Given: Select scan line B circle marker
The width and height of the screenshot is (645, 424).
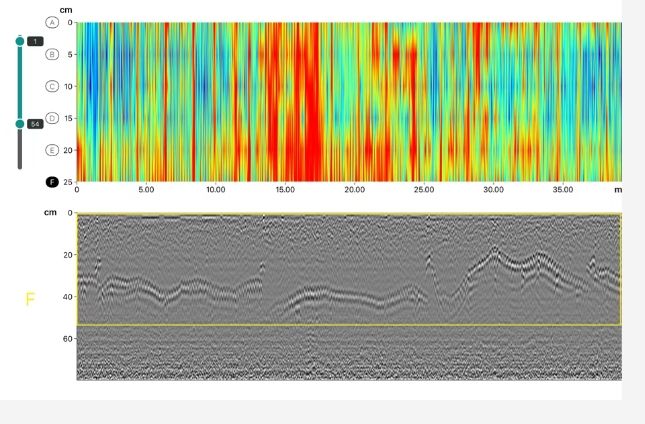Looking at the screenshot, I should tap(53, 54).
